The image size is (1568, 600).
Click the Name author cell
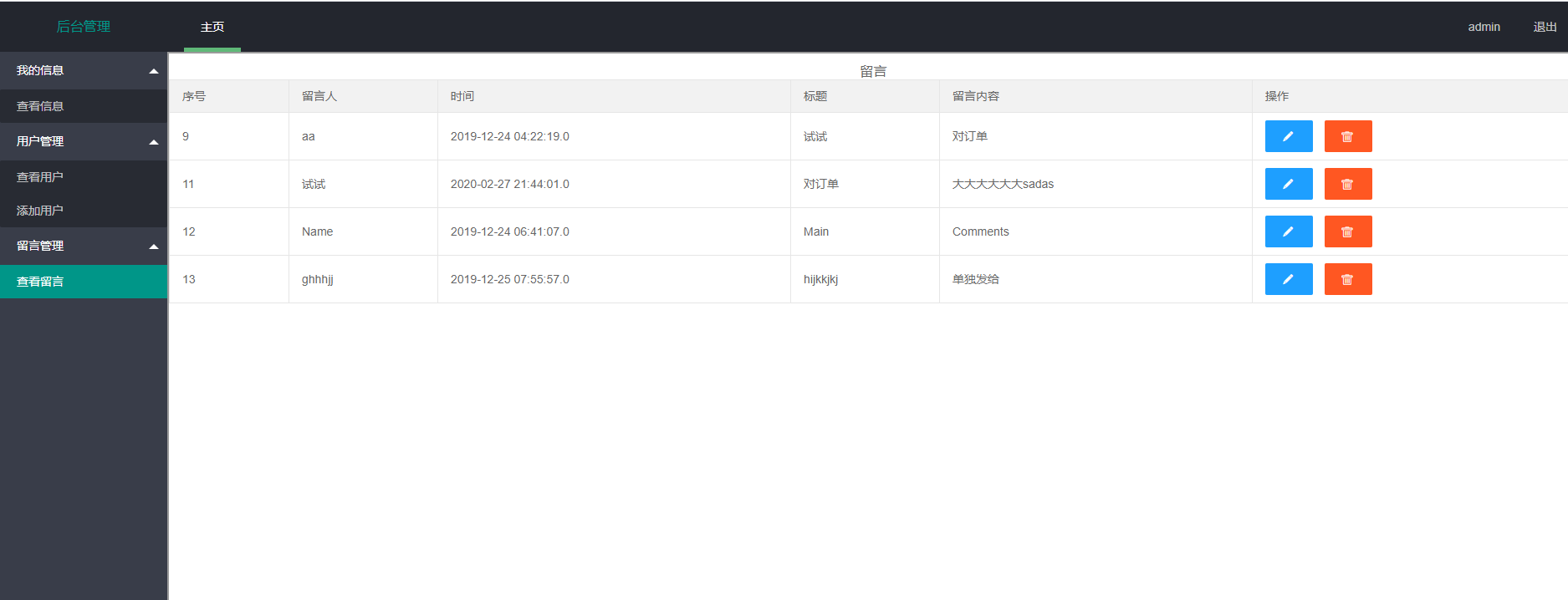(363, 231)
